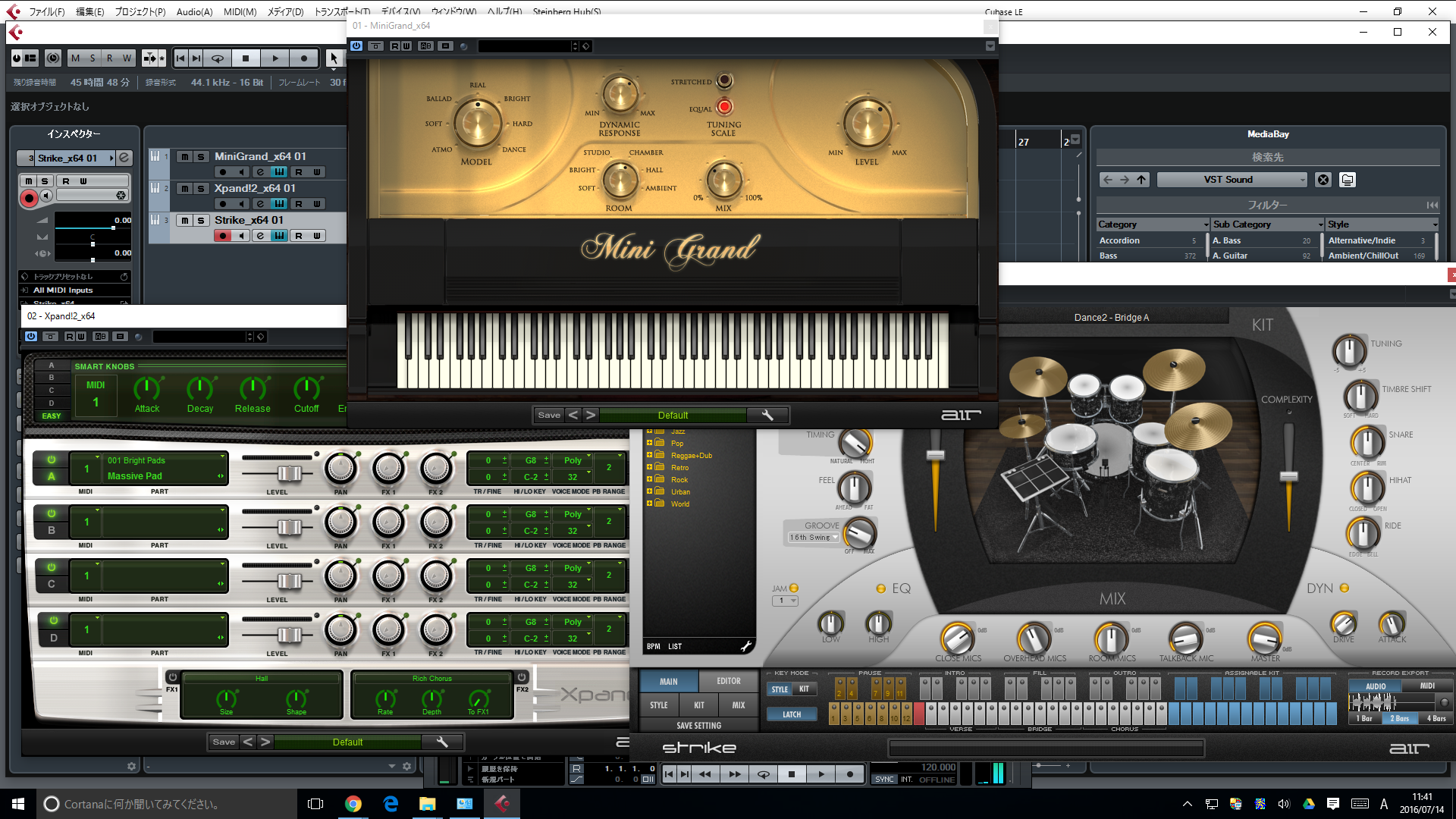
Task: Switch to the EDITOR tab in Strike
Action: [729, 681]
